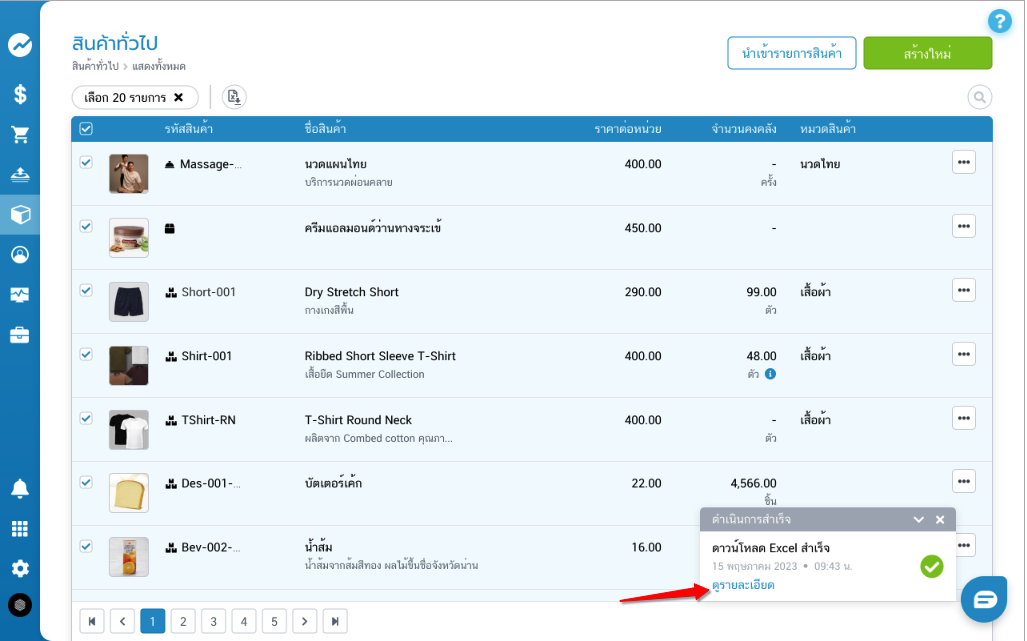This screenshot has width=1027, height=641.
Task: Open the help question mark icon
Action: [999, 21]
